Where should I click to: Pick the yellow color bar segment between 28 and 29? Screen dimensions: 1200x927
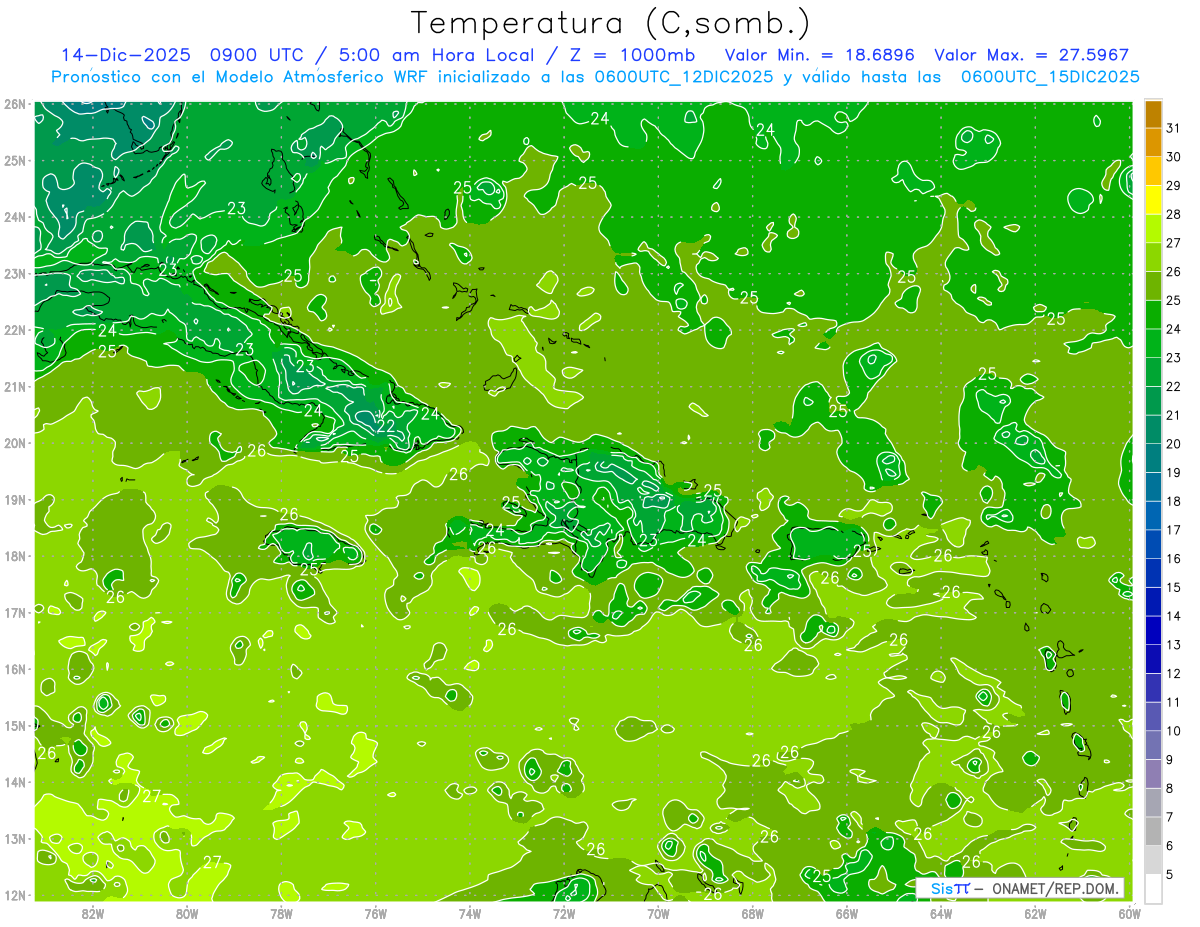click(1153, 200)
